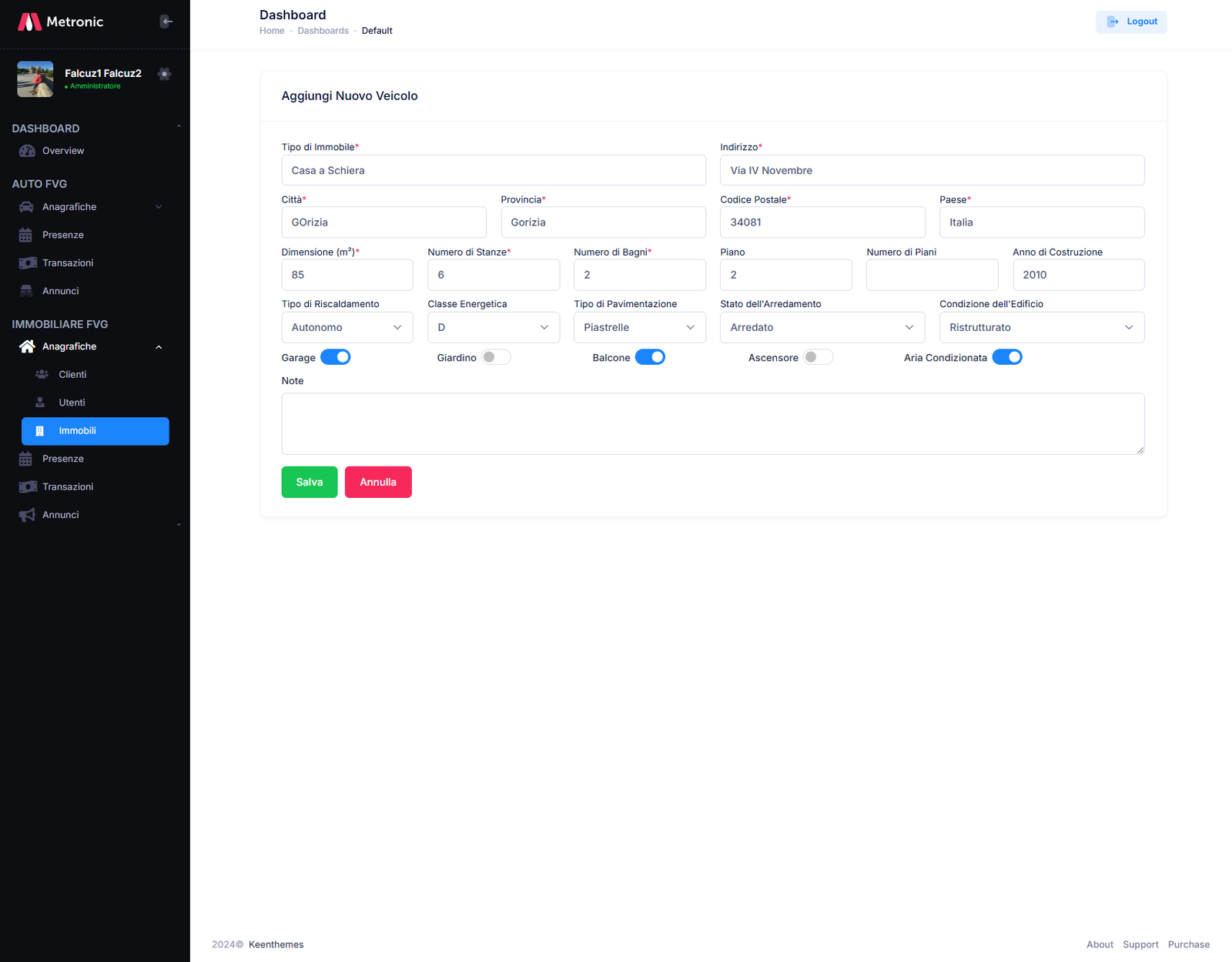The height and width of the screenshot is (962, 1232).
Task: Turn on the Ascensore toggle
Action: point(818,357)
